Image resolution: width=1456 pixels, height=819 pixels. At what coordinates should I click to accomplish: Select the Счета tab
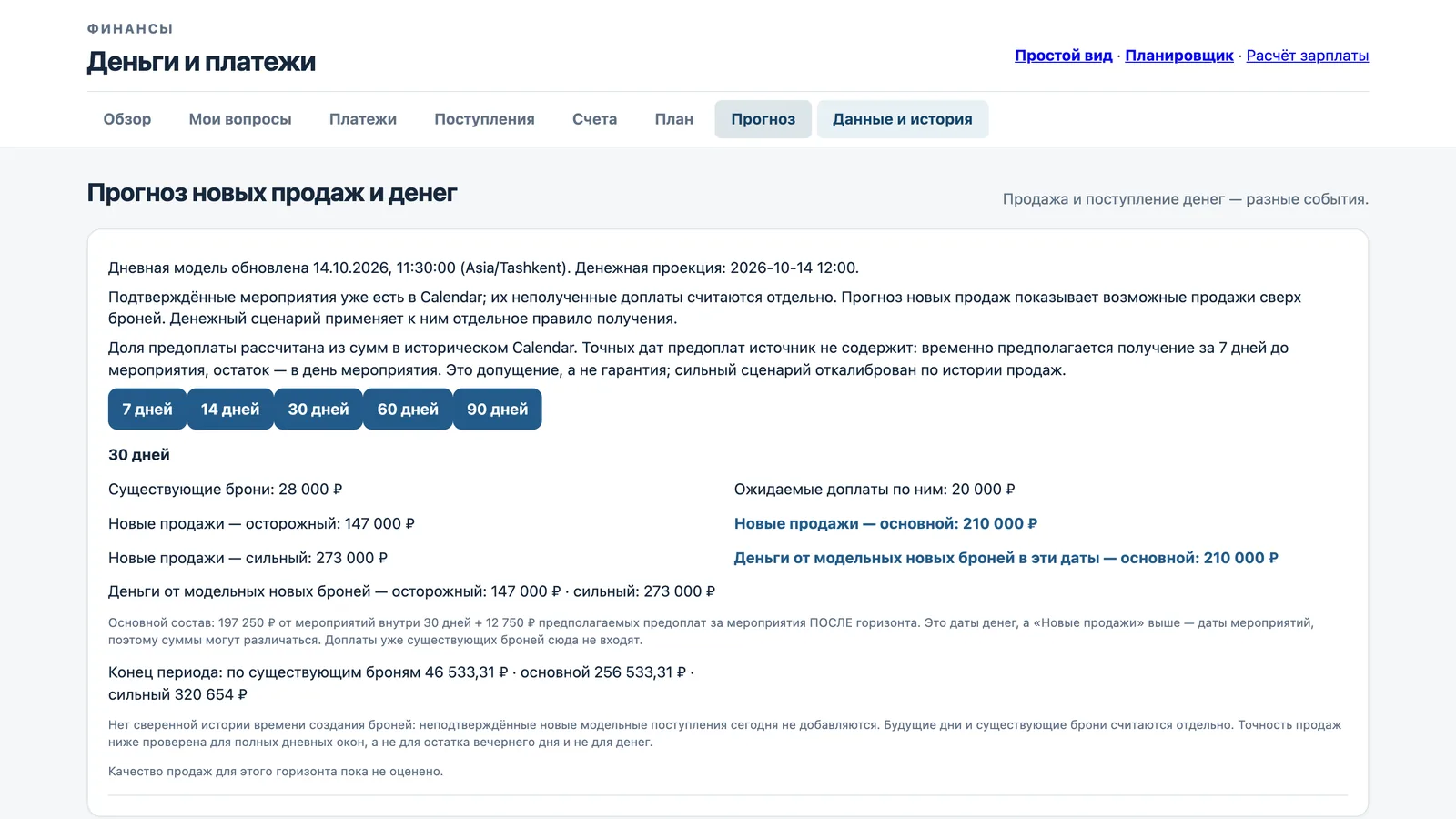pyautogui.click(x=594, y=119)
